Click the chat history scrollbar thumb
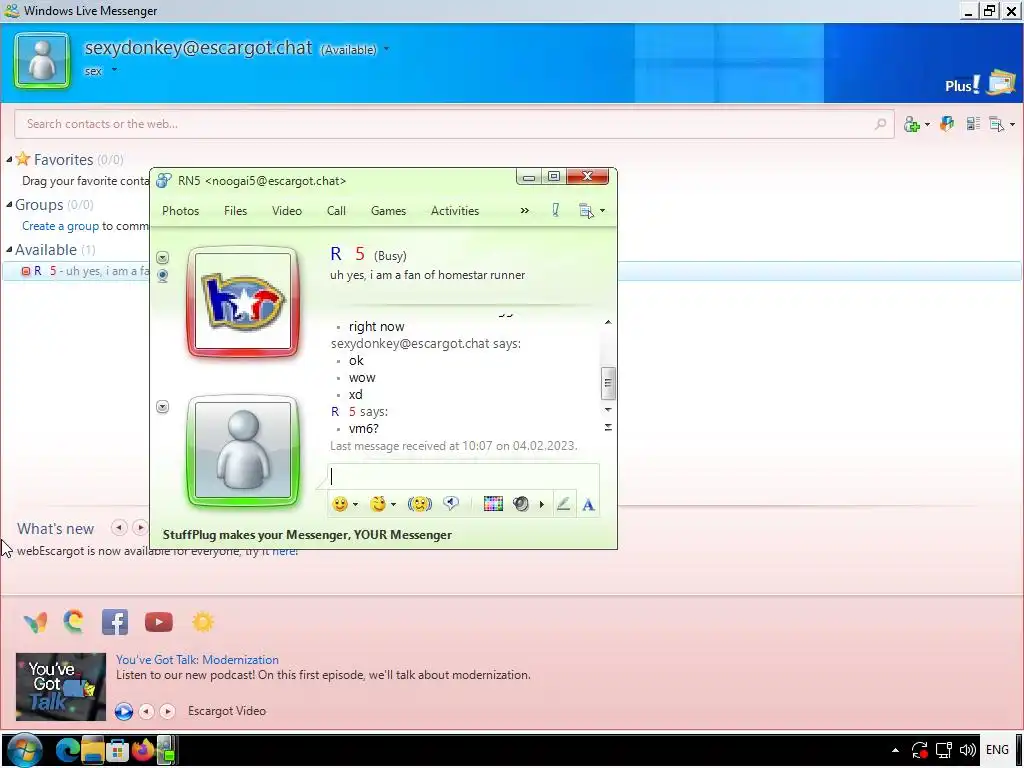Image resolution: width=1024 pixels, height=768 pixels. pos(608,383)
